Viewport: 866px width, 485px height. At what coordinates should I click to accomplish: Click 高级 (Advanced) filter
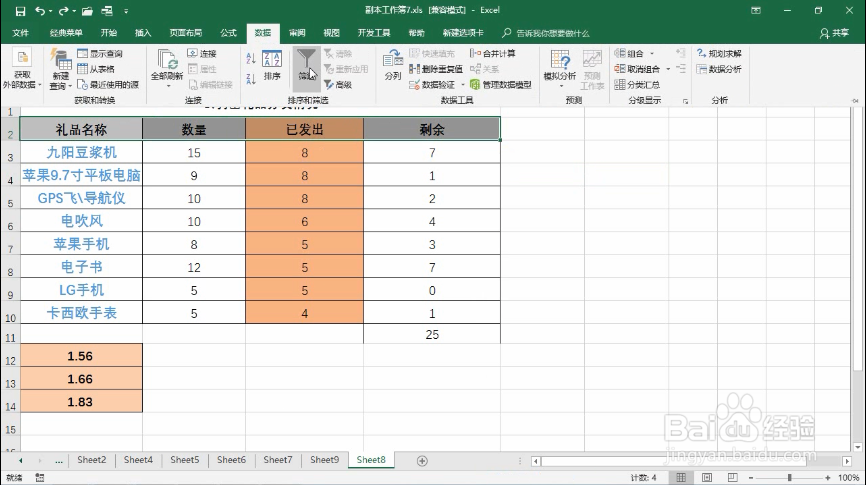[338, 85]
